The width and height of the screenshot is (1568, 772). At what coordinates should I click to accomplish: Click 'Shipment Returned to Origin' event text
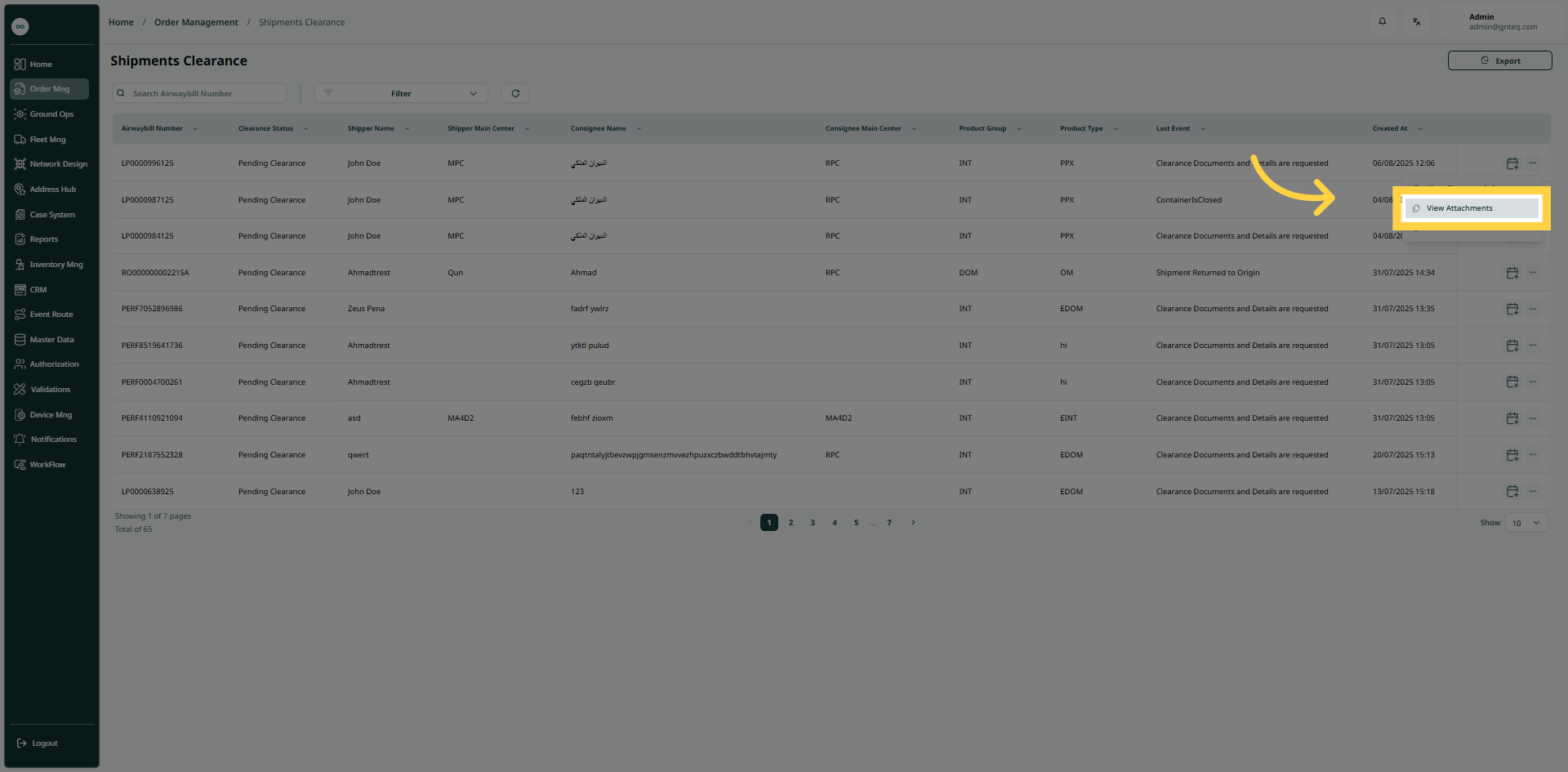pos(1208,273)
